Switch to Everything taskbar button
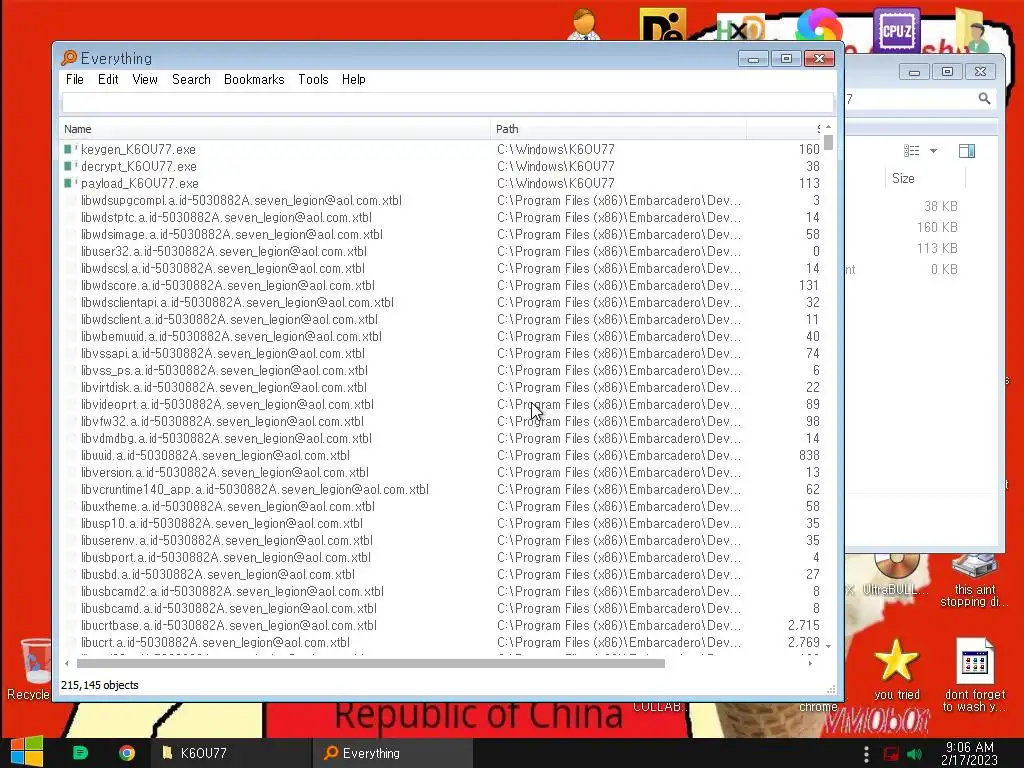This screenshot has height=768, width=1024. 392,753
